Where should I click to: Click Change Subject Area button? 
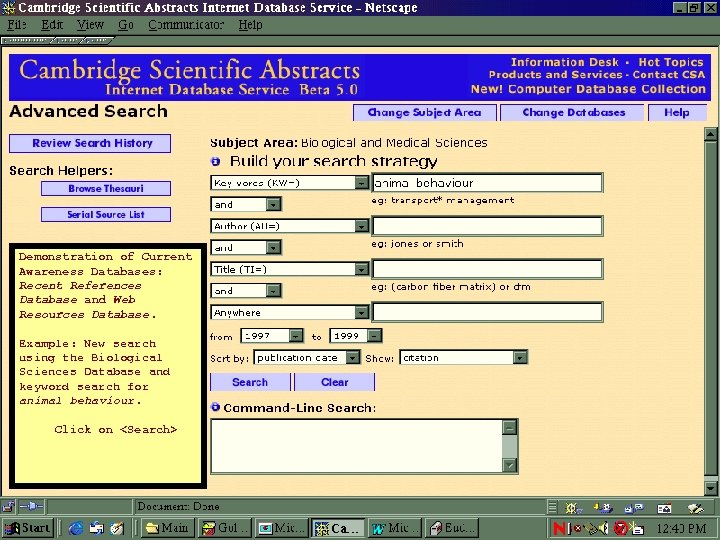point(424,112)
